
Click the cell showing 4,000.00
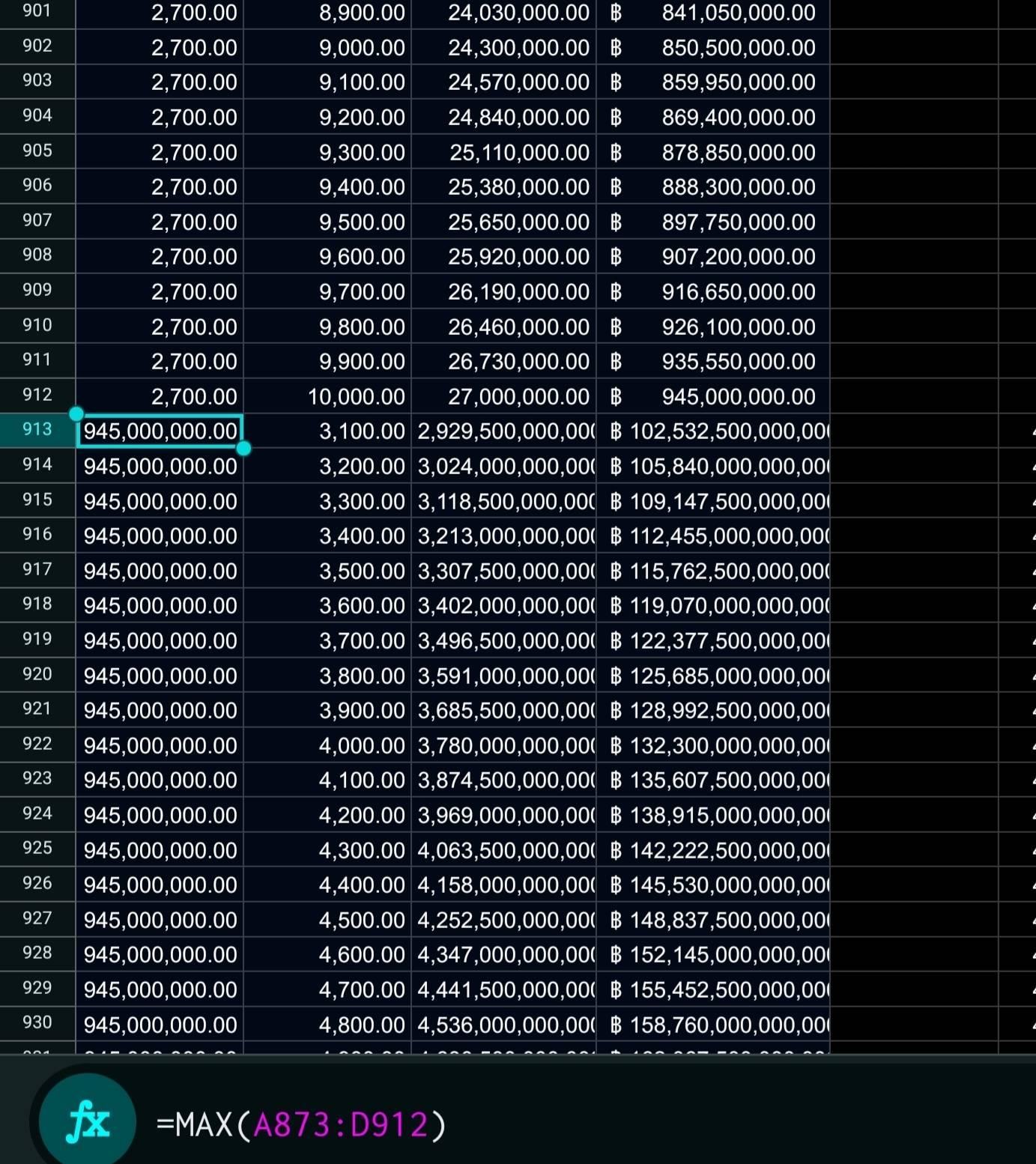[327, 745]
